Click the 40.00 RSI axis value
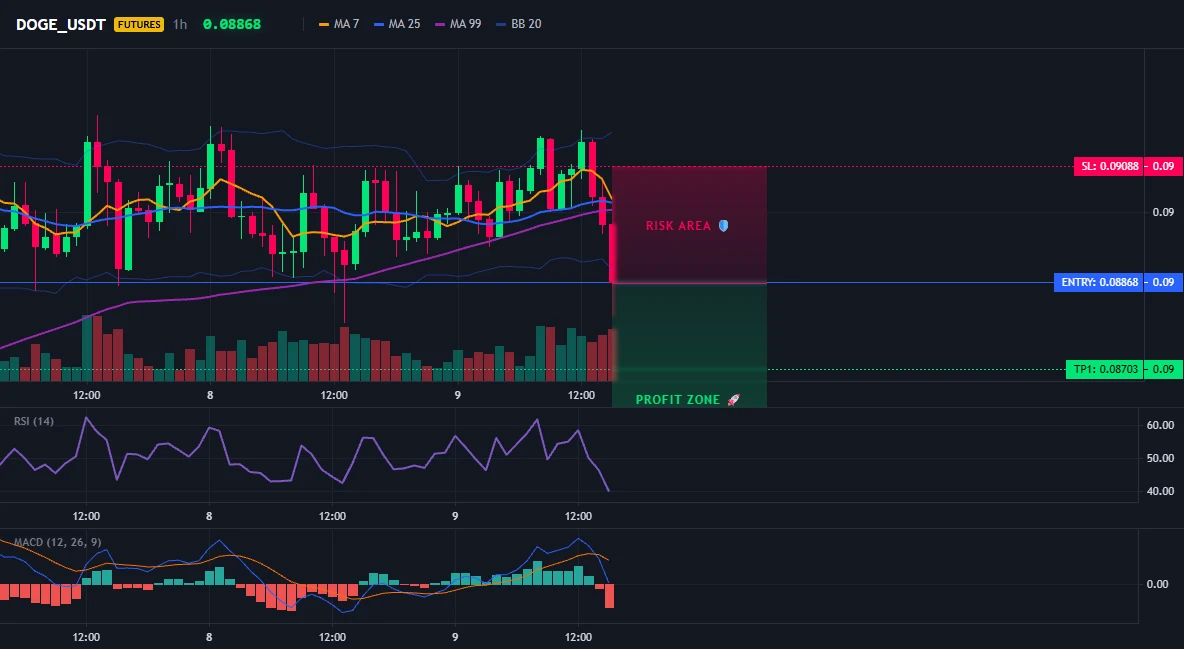1184x649 pixels. click(x=1160, y=491)
